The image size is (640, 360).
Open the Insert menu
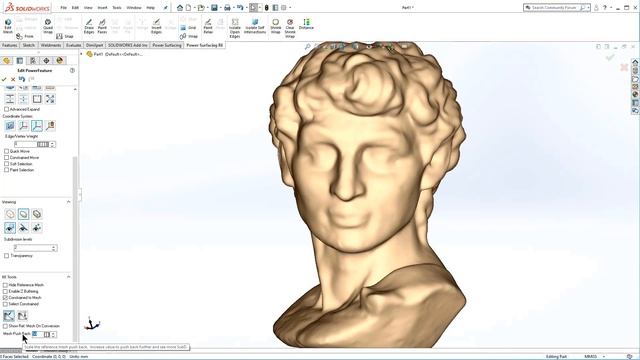click(x=102, y=7)
